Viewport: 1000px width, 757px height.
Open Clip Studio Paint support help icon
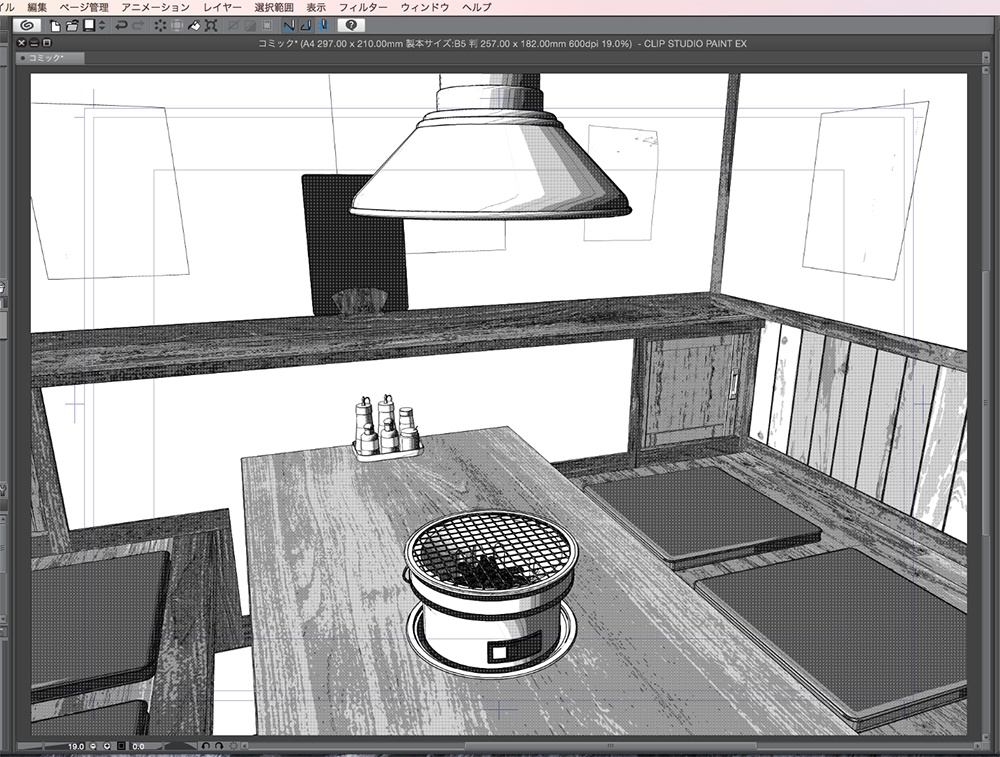(351, 26)
